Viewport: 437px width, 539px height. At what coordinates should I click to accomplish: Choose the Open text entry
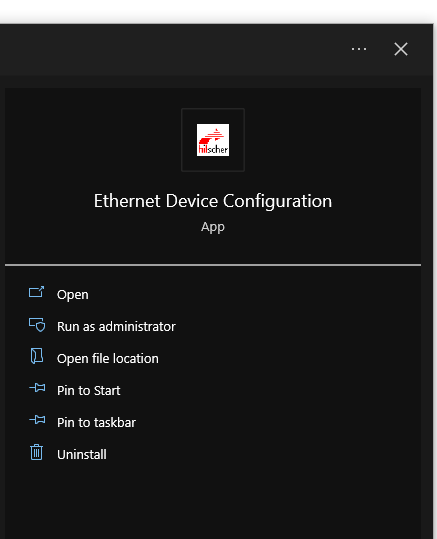[73, 295]
